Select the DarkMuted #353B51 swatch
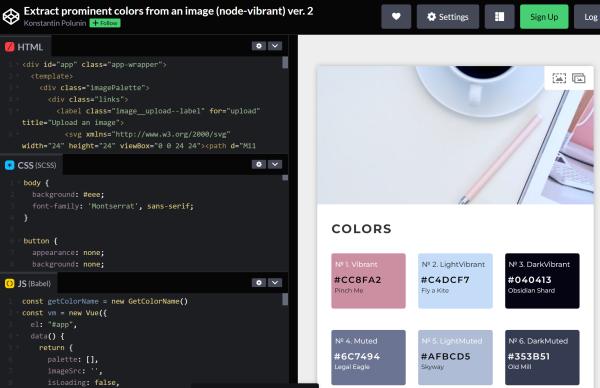The width and height of the screenshot is (600, 388). 542,357
